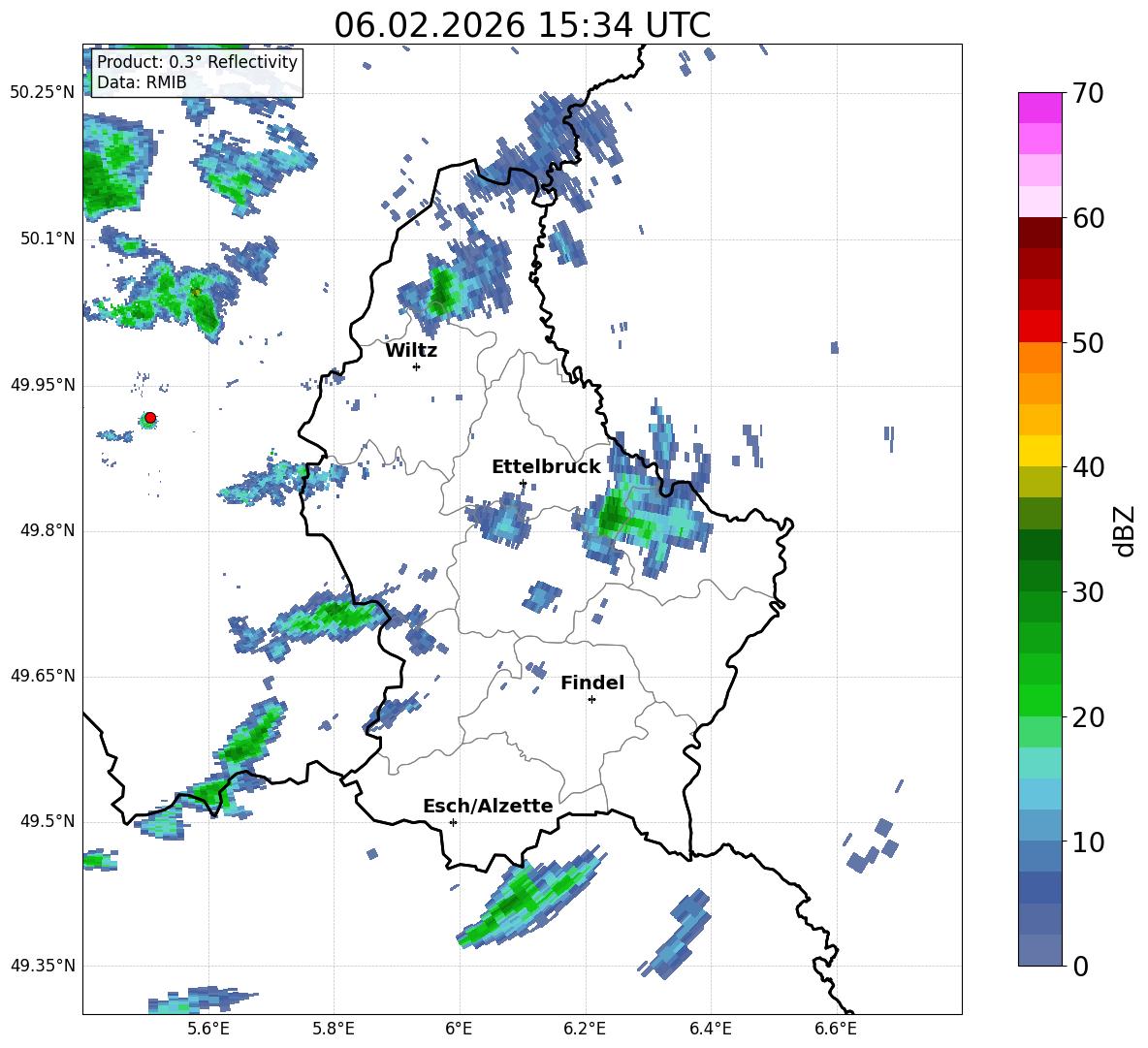Click the yellow 40 dBZ colorbar swatch
The height and width of the screenshot is (1048, 1148).
point(1039,451)
